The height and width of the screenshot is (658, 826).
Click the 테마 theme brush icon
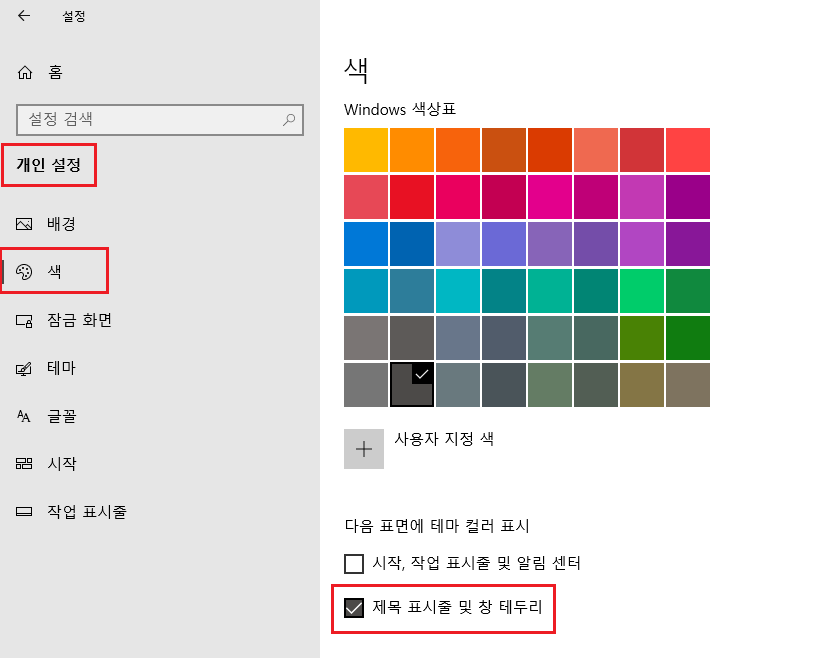[24, 368]
